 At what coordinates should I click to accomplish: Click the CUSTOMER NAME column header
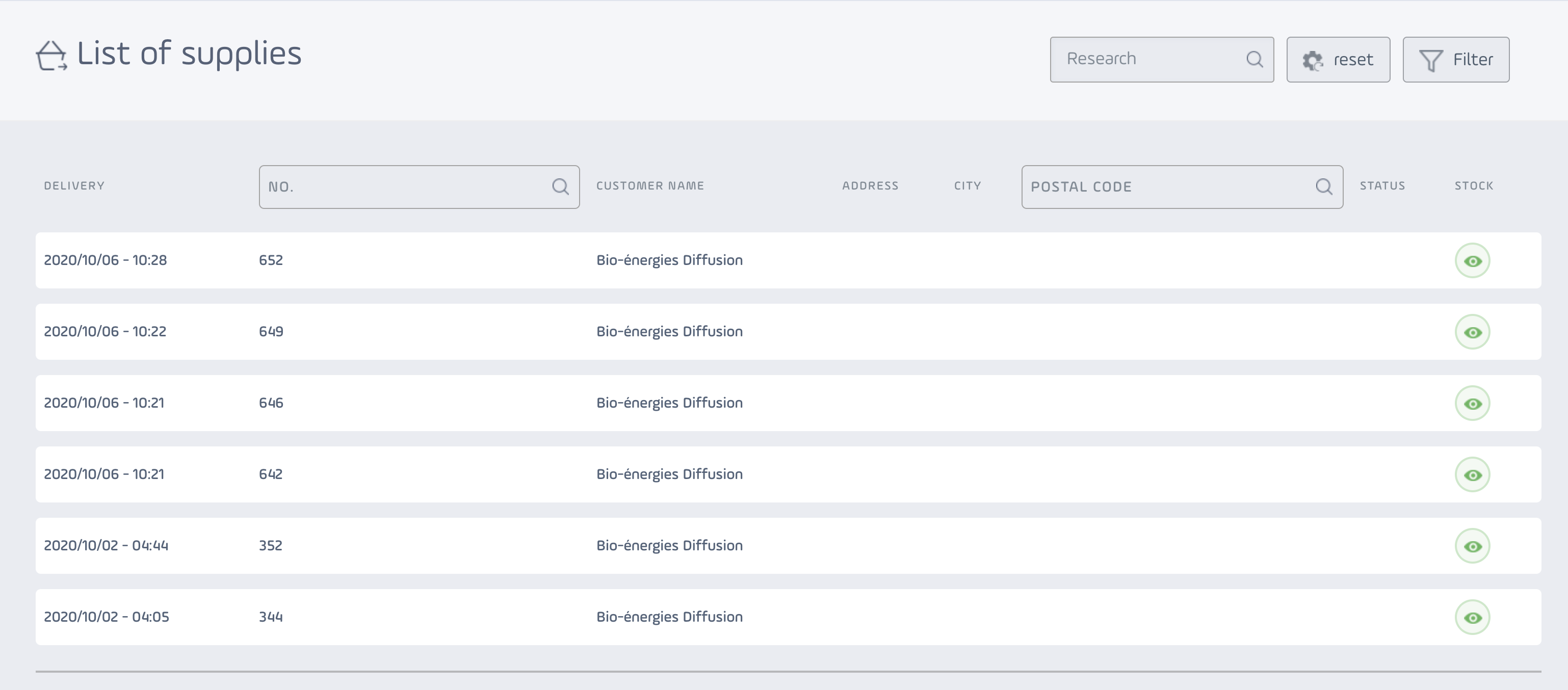click(x=650, y=185)
